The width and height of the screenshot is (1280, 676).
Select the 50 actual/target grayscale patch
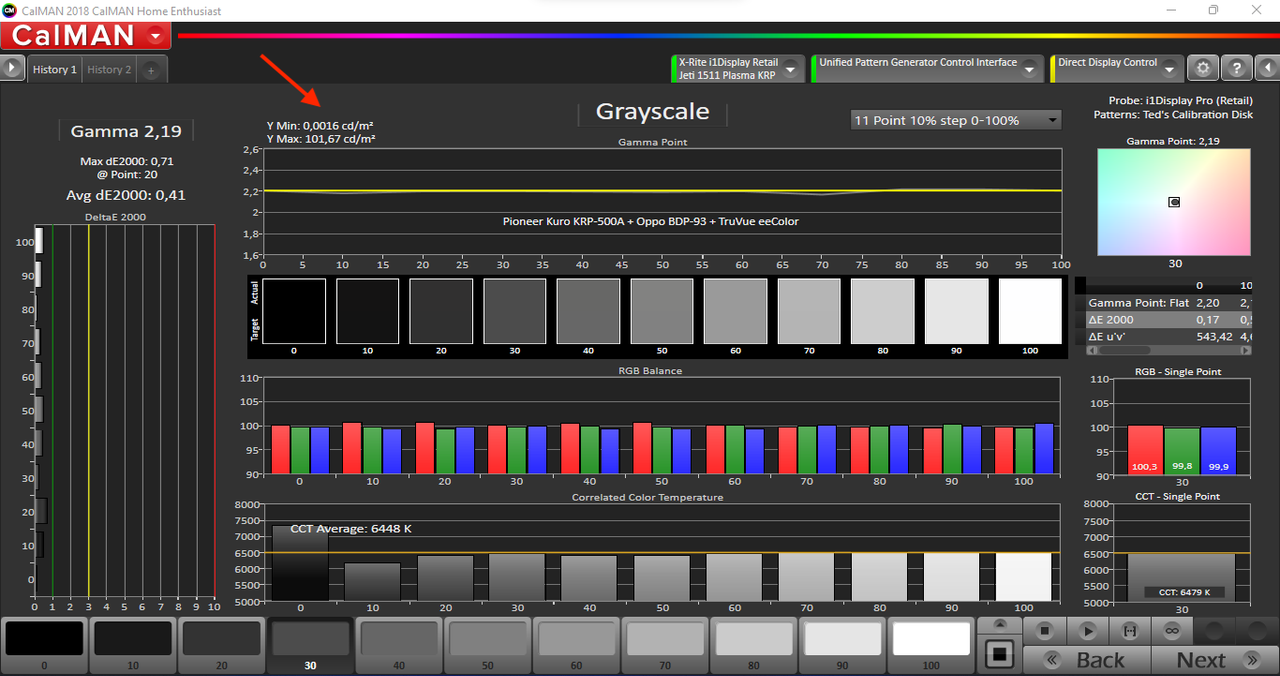662,311
